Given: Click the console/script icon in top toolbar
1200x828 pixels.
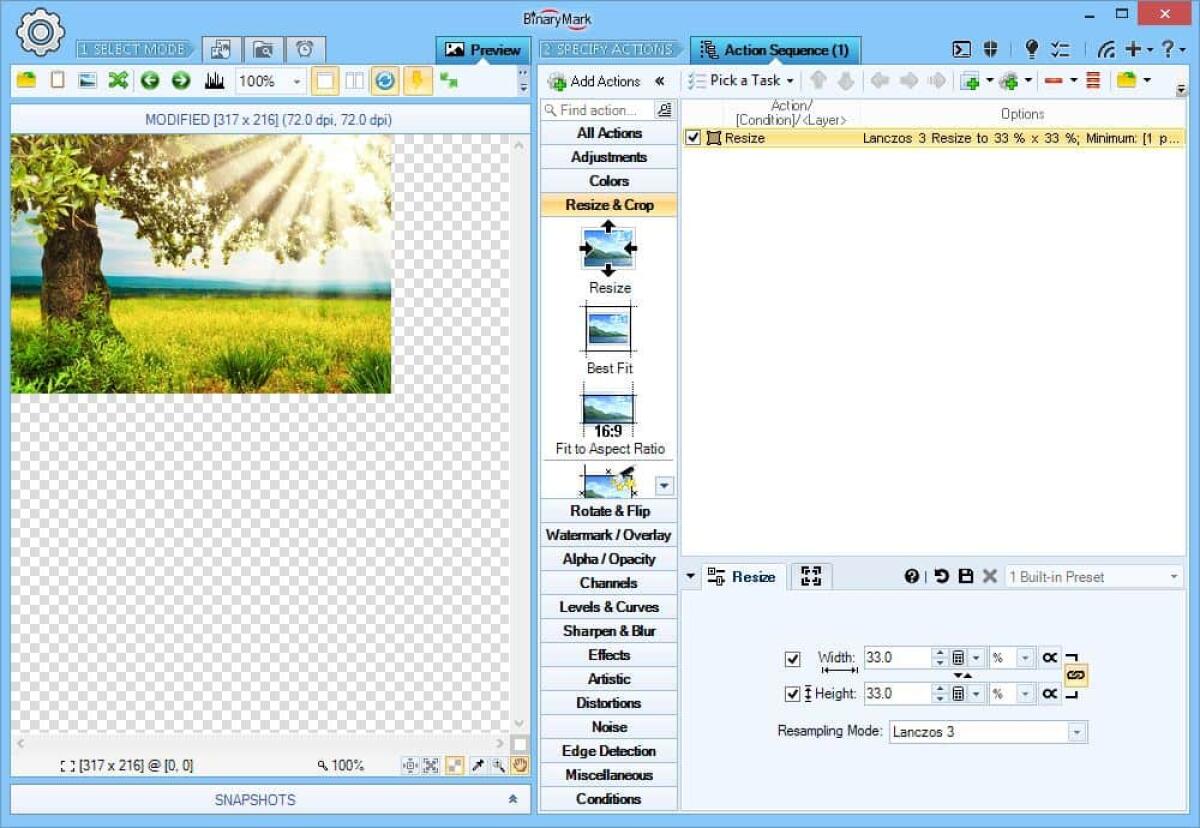Looking at the screenshot, I should tap(962, 48).
